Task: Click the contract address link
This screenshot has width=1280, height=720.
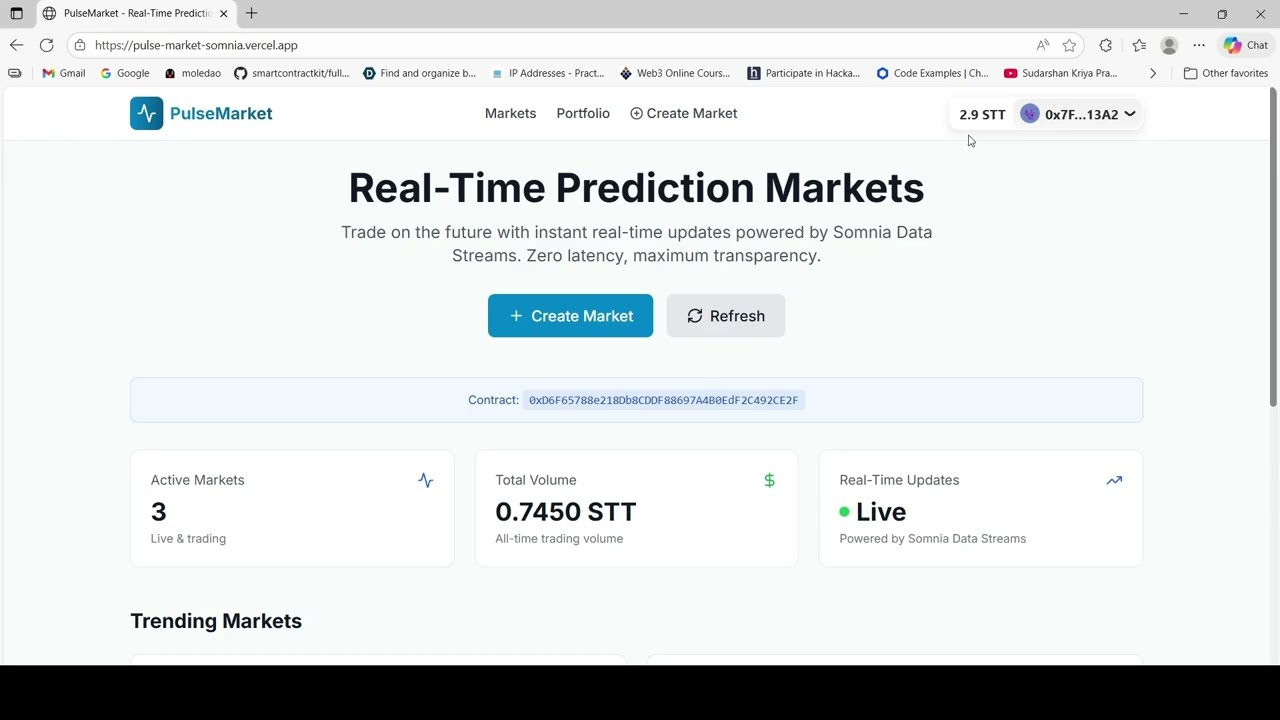Action: coord(663,400)
